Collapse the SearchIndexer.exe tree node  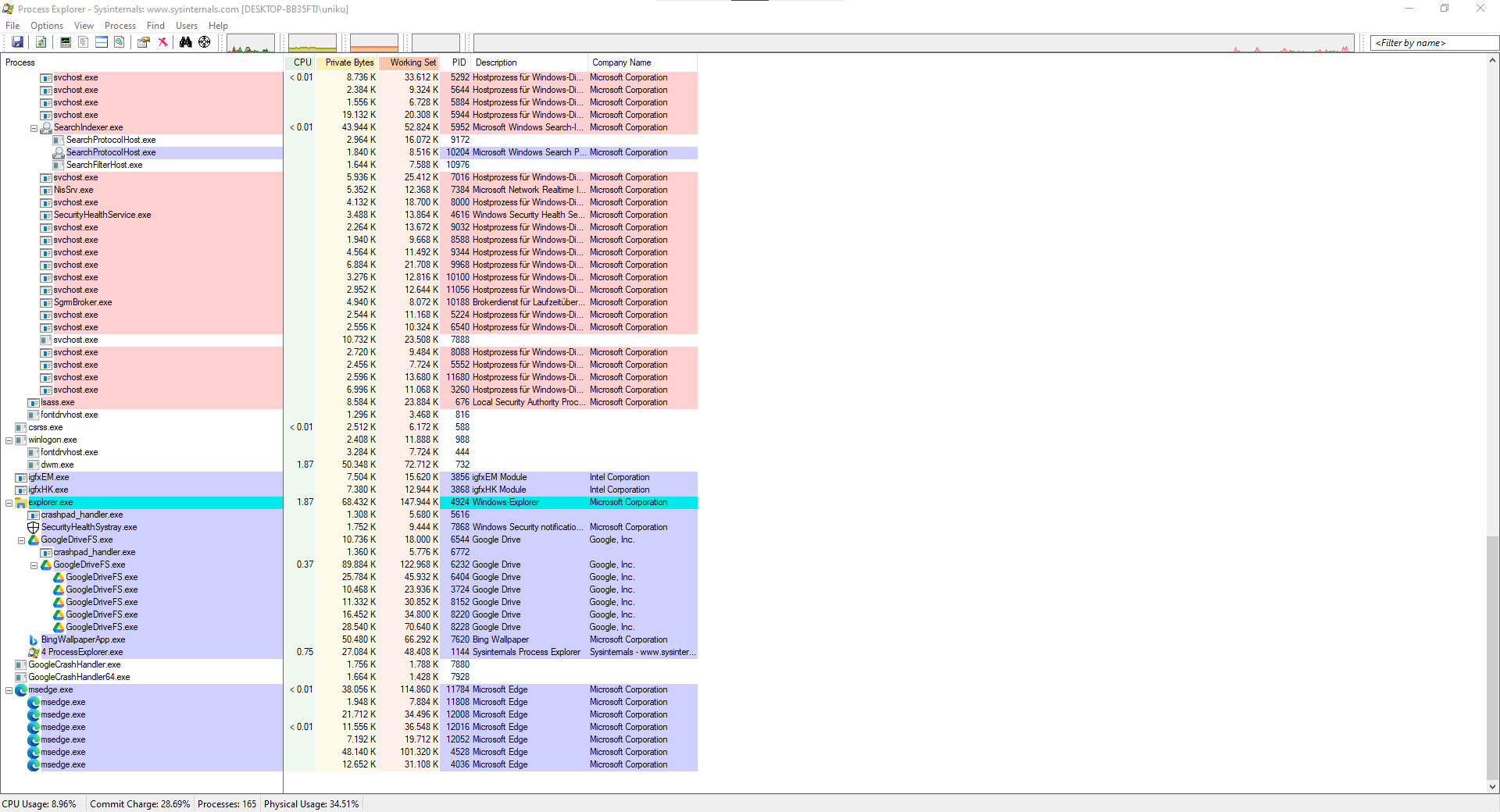34,128
